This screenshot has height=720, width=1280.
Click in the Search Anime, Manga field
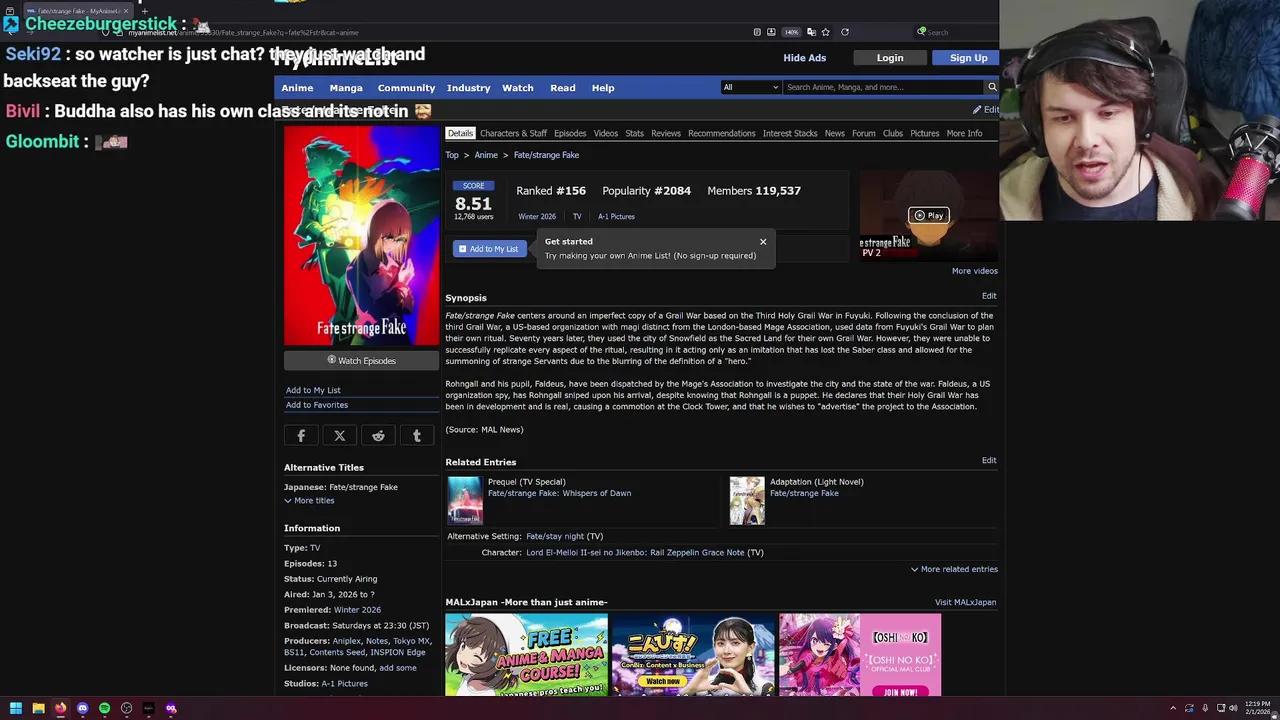click(884, 87)
